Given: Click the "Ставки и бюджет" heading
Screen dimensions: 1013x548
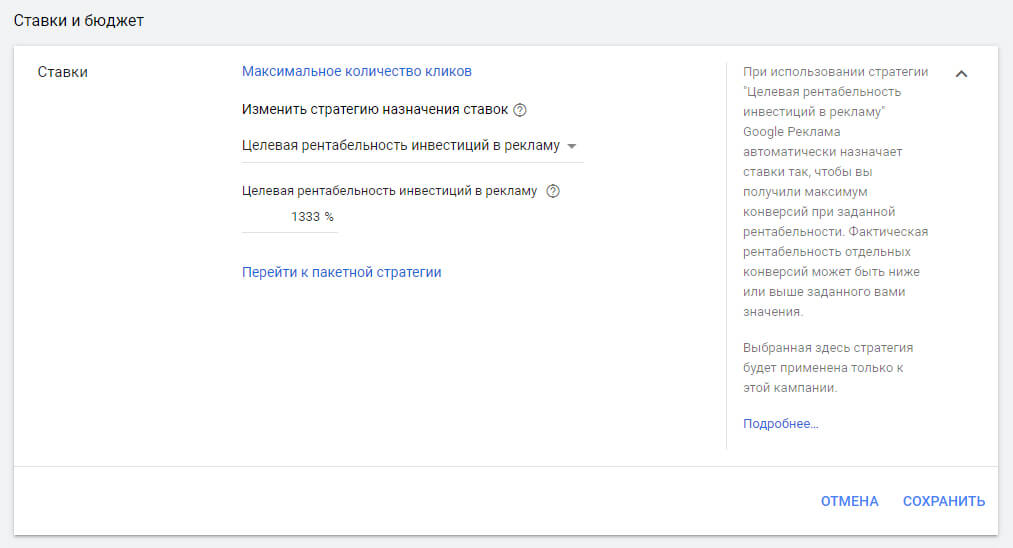Looking at the screenshot, I should coord(79,21).
